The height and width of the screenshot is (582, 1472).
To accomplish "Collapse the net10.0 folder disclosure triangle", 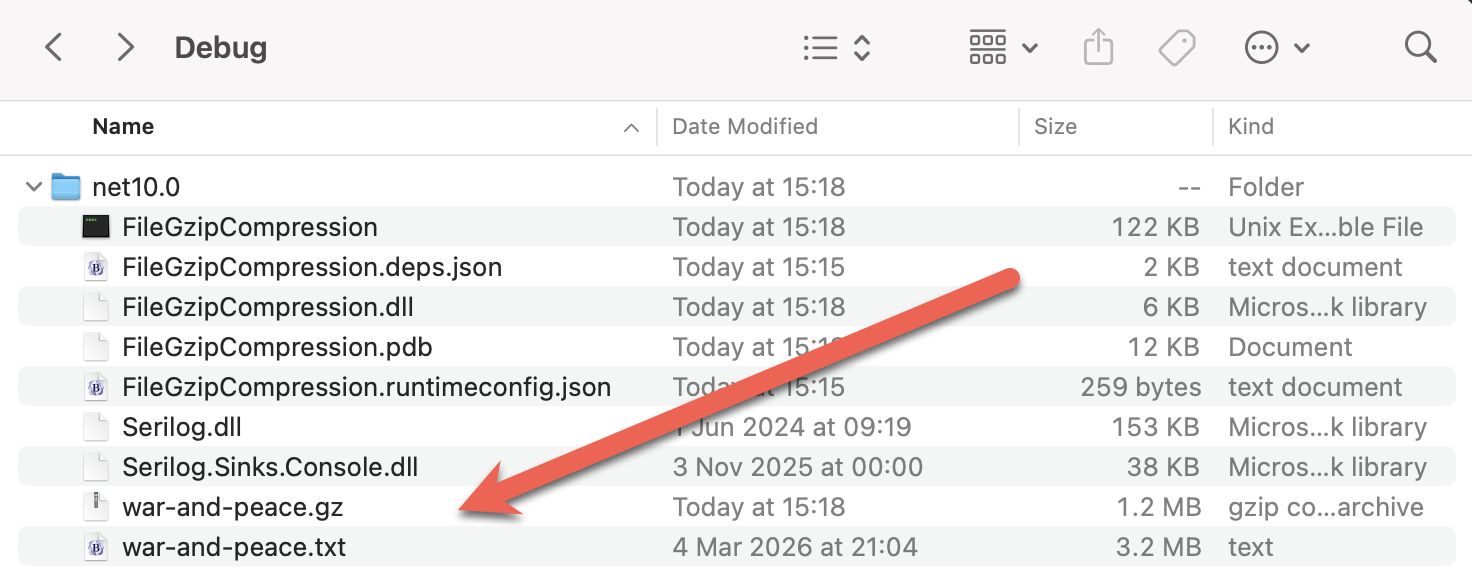I will pos(33,186).
